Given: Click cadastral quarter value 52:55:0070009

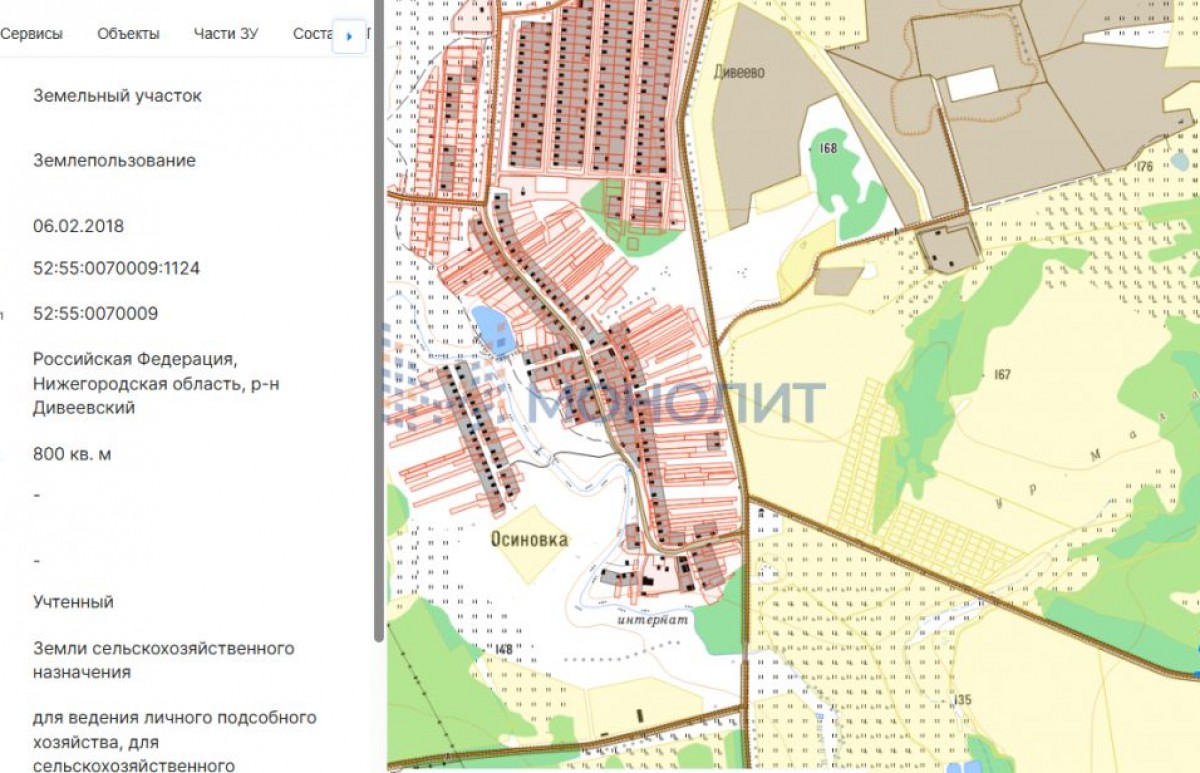Looking at the screenshot, I should pos(95,314).
